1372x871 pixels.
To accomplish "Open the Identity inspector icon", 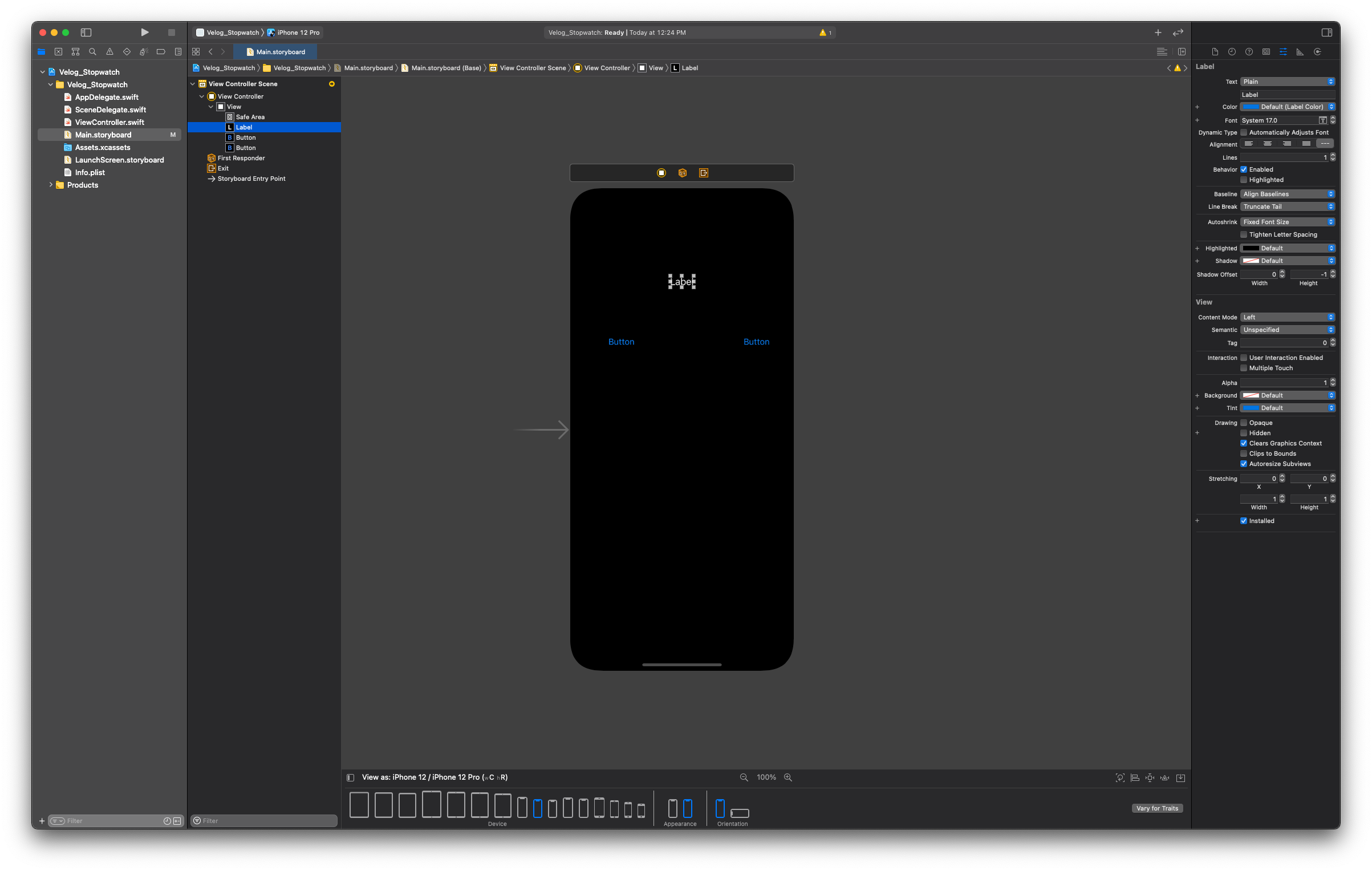I will click(1266, 52).
